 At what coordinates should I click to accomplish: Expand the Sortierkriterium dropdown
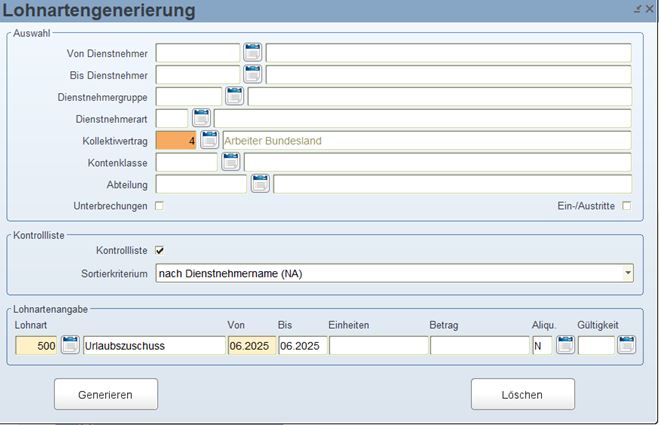coord(627,272)
